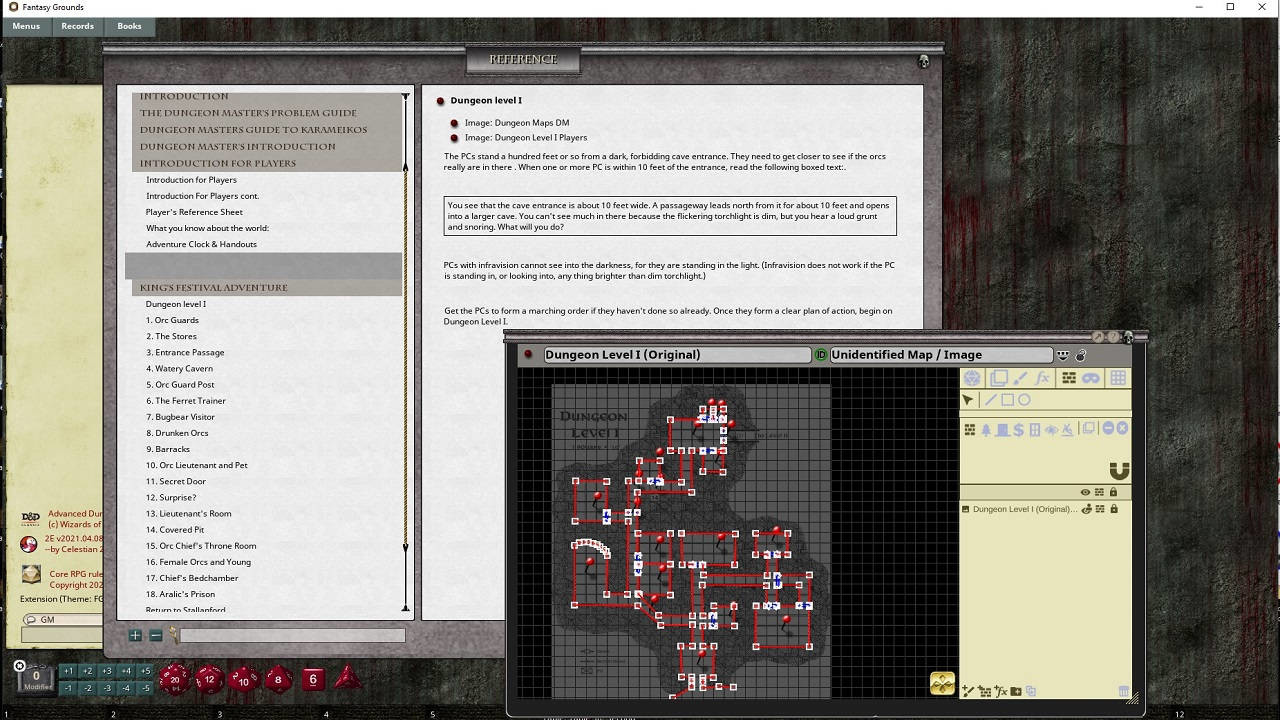Select the paintbrush drawing tool
Screen dimensions: 1280x720
1022,378
